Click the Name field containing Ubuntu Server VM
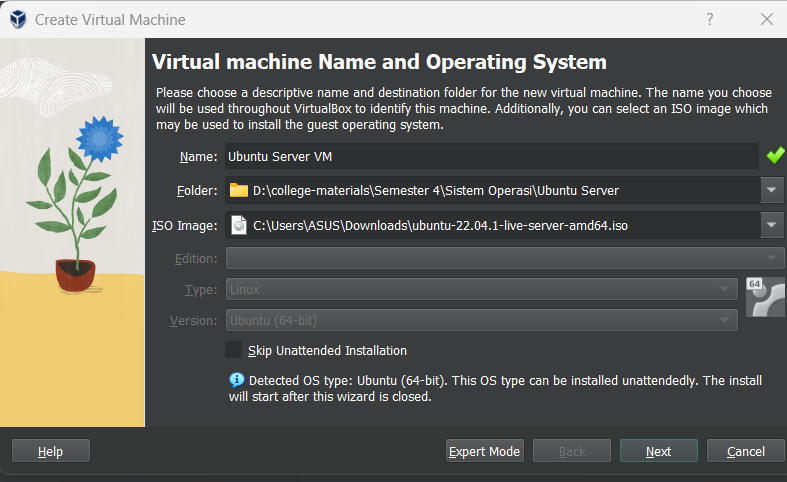This screenshot has height=482, width=787. click(x=490, y=156)
